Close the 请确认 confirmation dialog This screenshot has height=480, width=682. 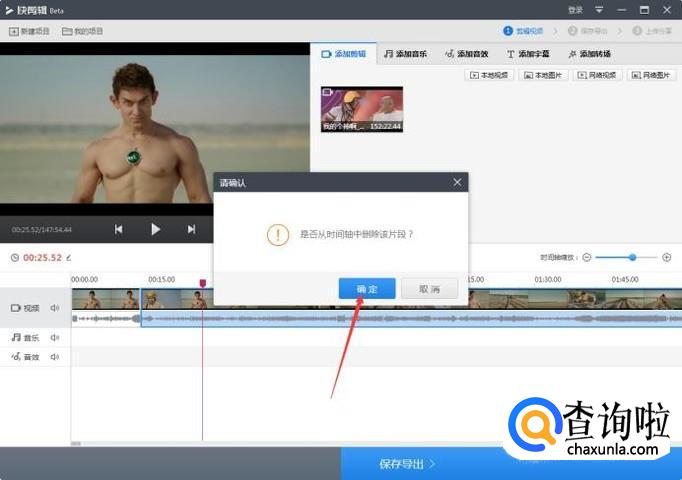coord(457,182)
